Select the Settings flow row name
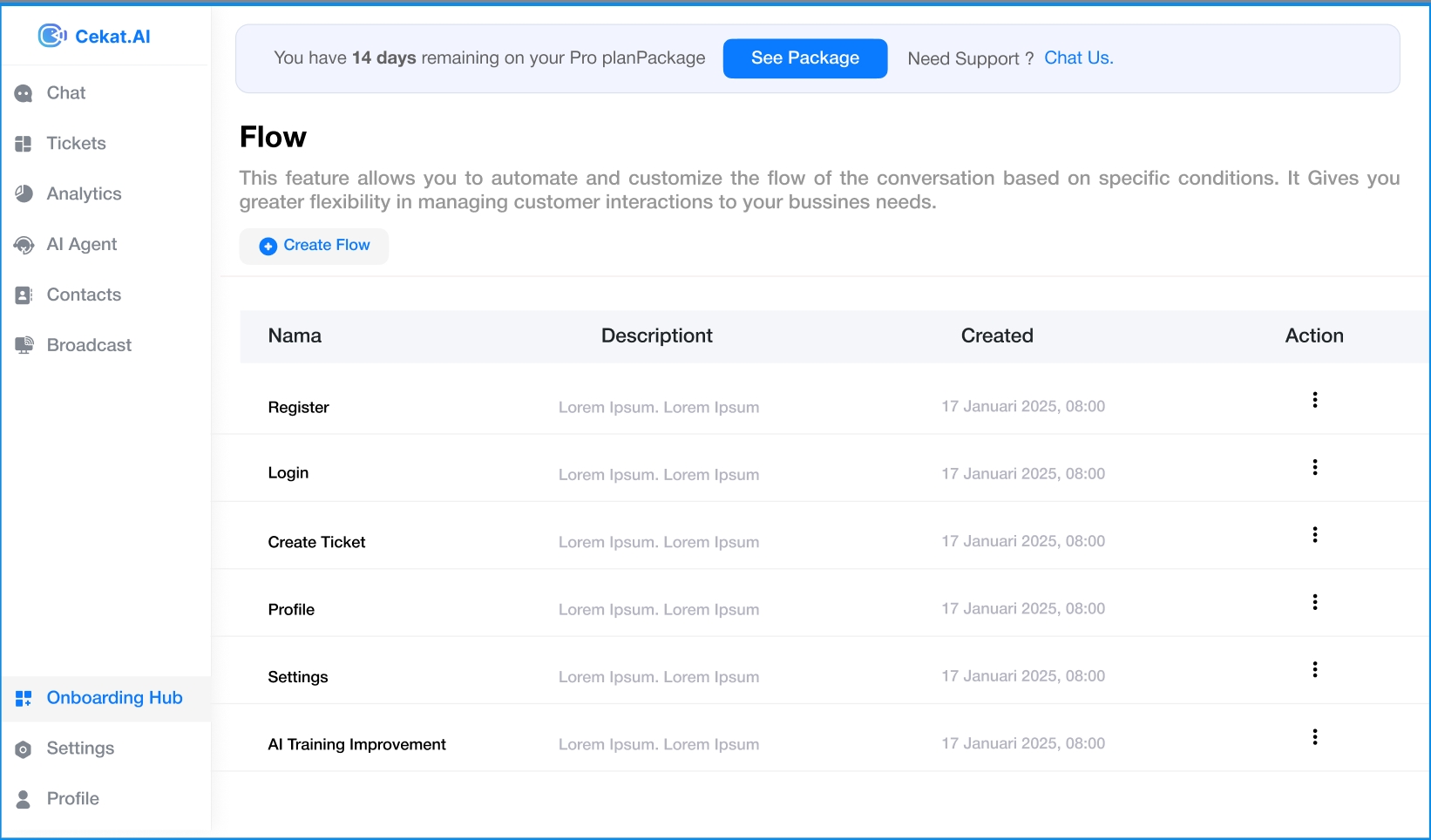 coord(298,677)
